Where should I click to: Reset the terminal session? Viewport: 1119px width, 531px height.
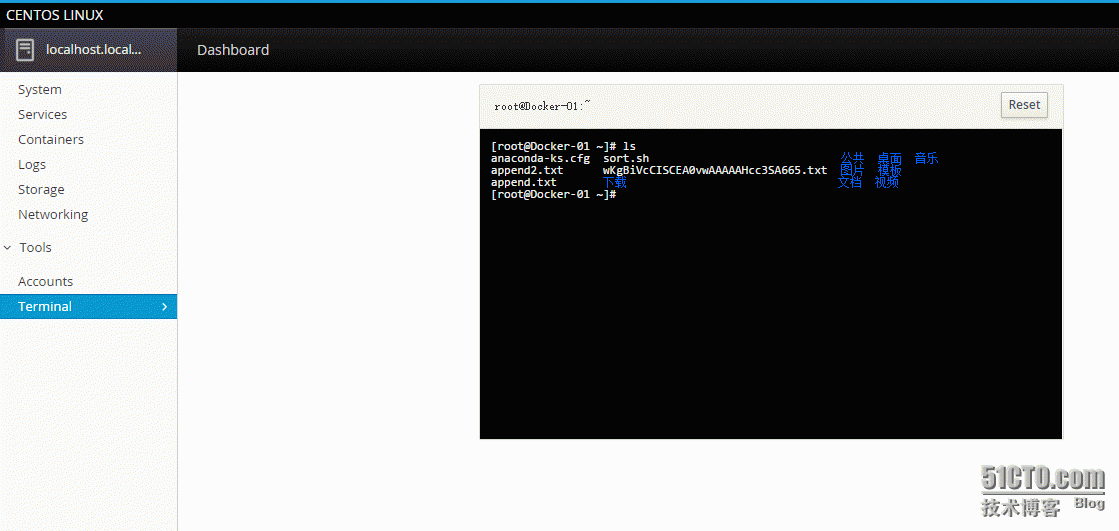tap(1024, 105)
